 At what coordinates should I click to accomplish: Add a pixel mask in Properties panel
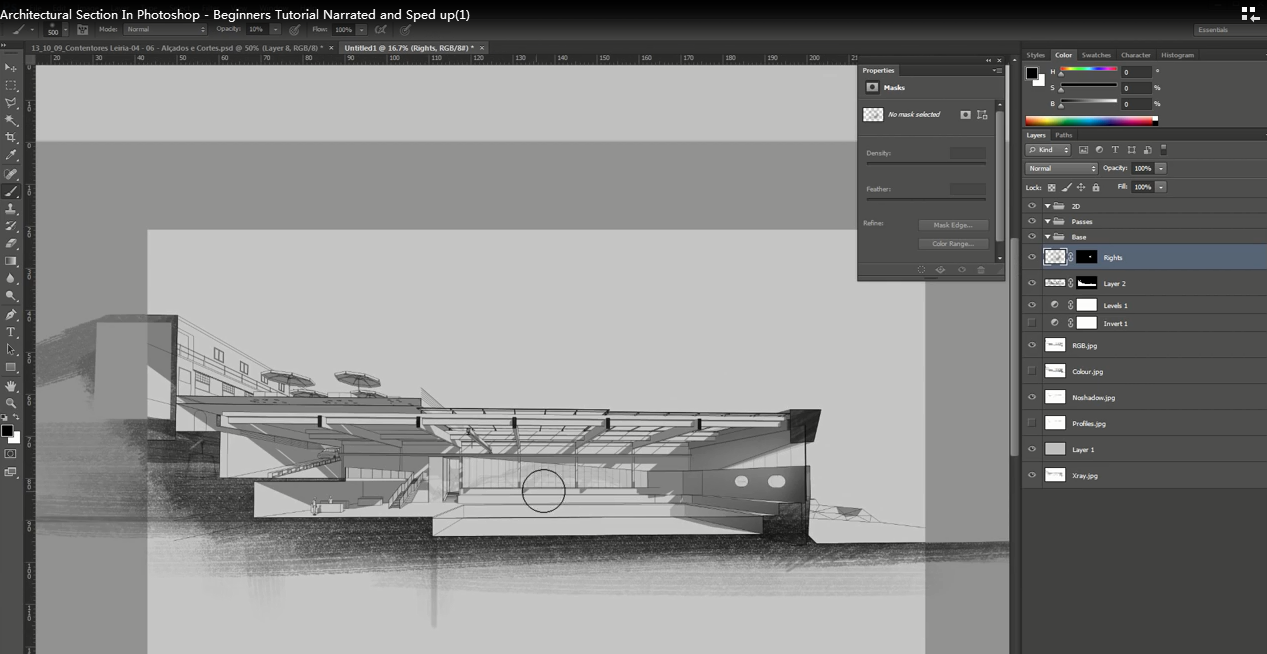(965, 115)
